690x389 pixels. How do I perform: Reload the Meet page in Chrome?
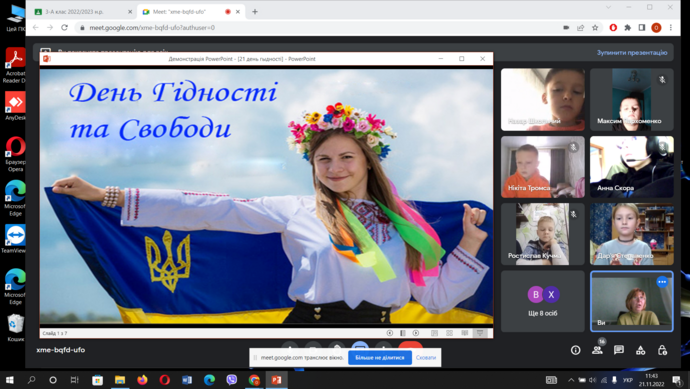click(64, 27)
